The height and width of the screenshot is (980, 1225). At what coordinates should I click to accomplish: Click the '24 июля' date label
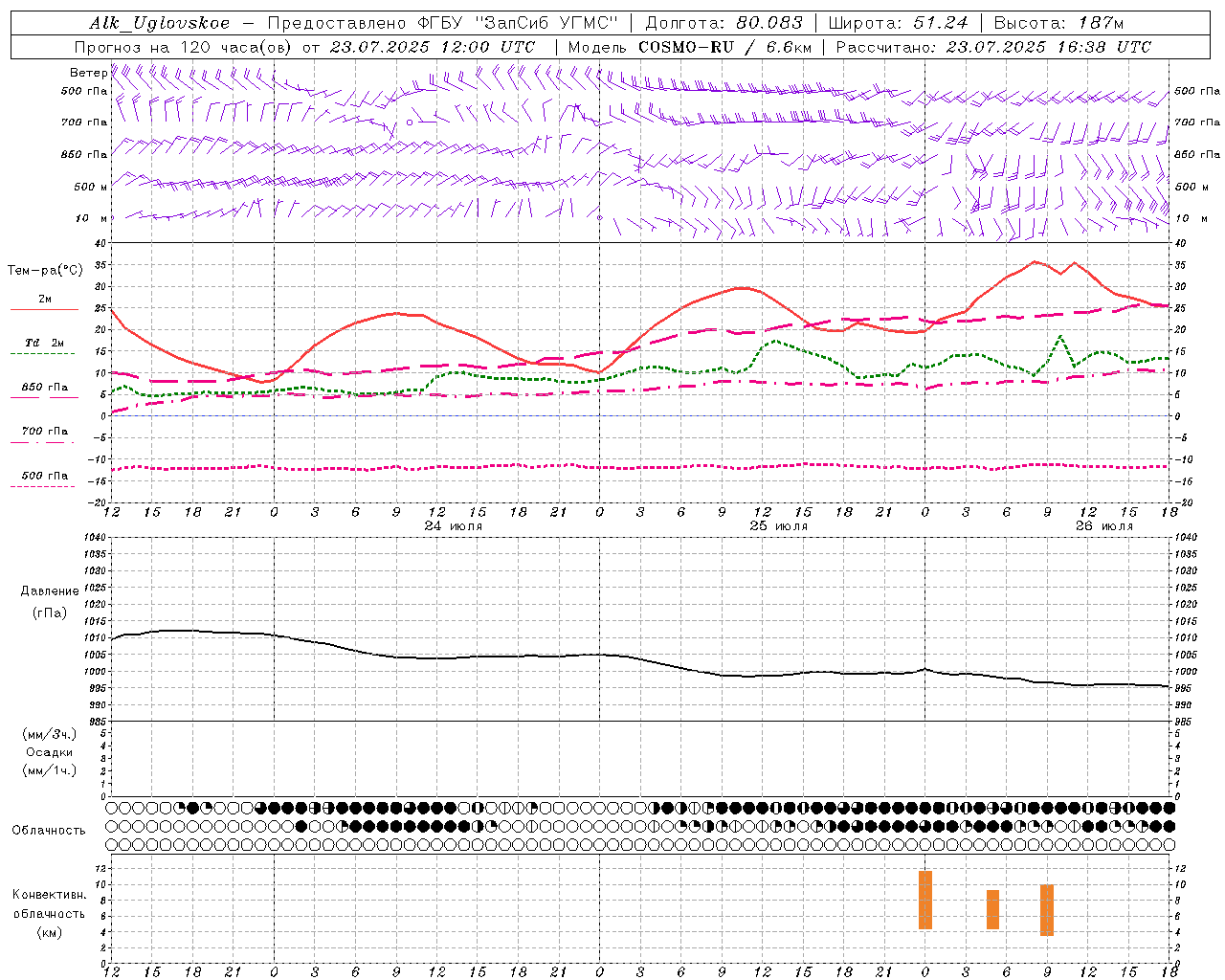pos(454,526)
